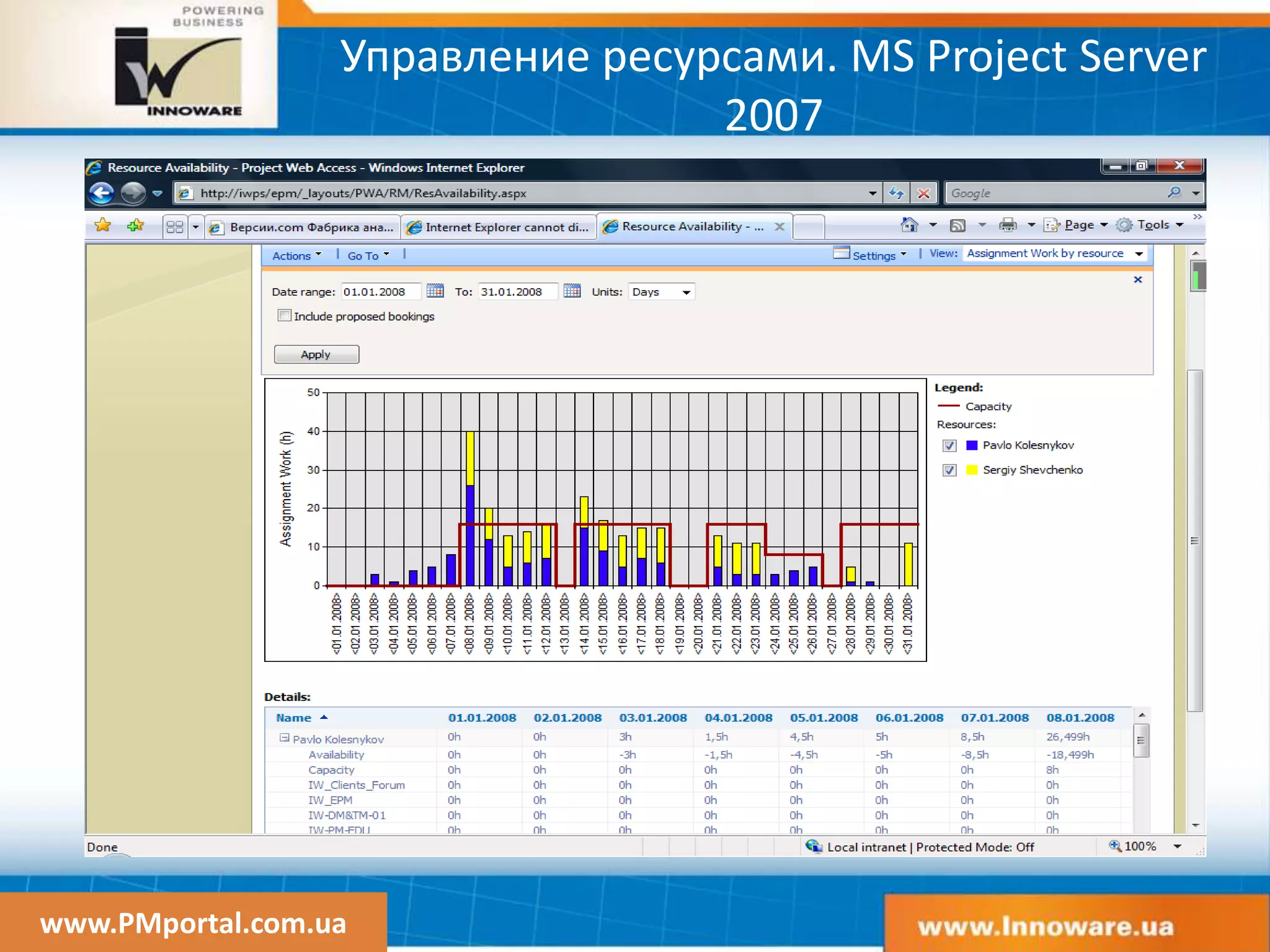1270x952 pixels.
Task: Open calendar picker for start date
Action: click(435, 291)
